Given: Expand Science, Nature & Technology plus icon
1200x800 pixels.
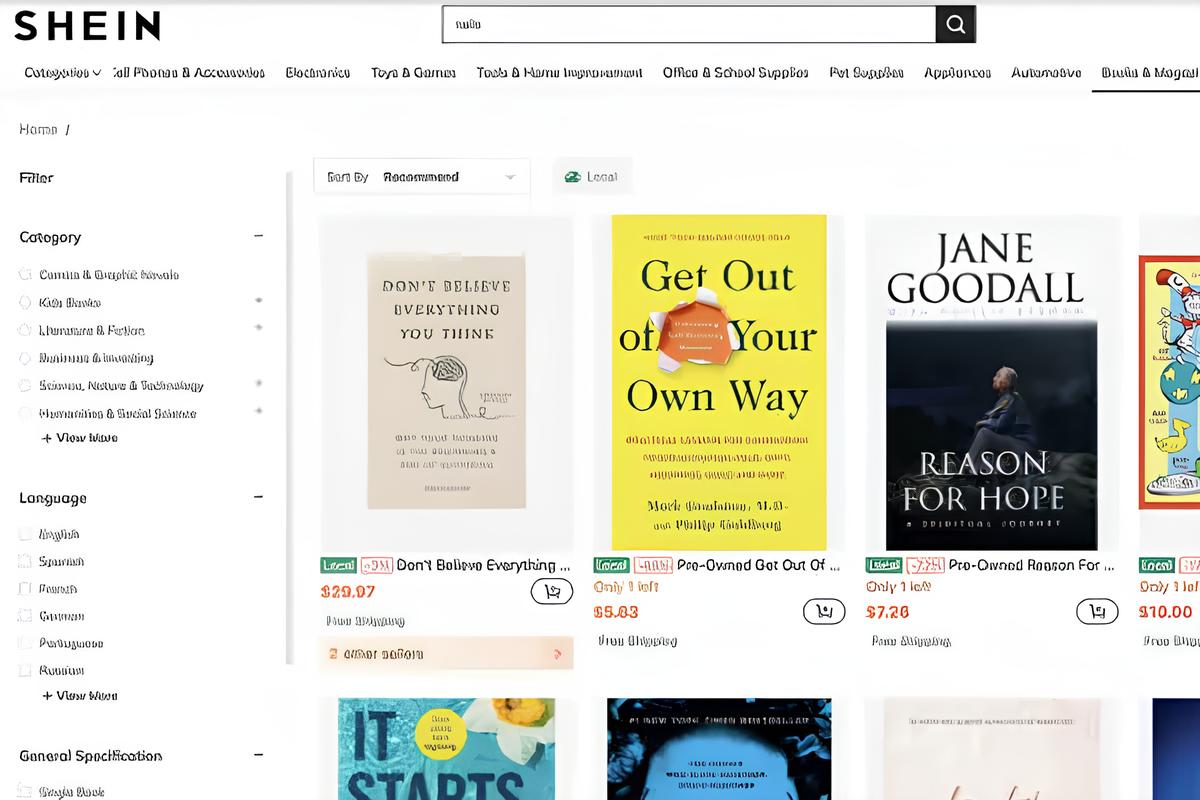Looking at the screenshot, I should pos(259,384).
